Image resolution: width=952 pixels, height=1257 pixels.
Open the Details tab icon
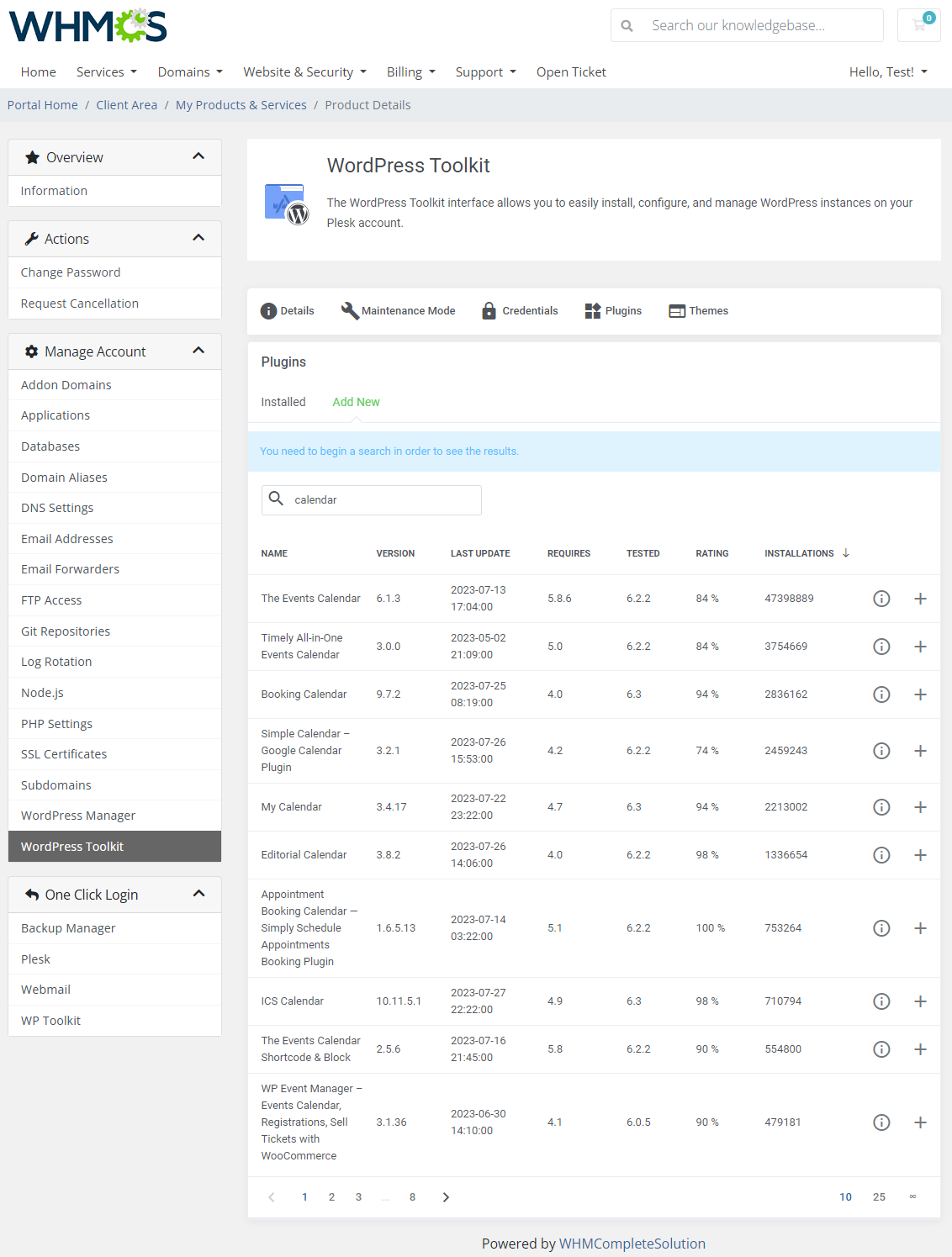pyautogui.click(x=267, y=311)
